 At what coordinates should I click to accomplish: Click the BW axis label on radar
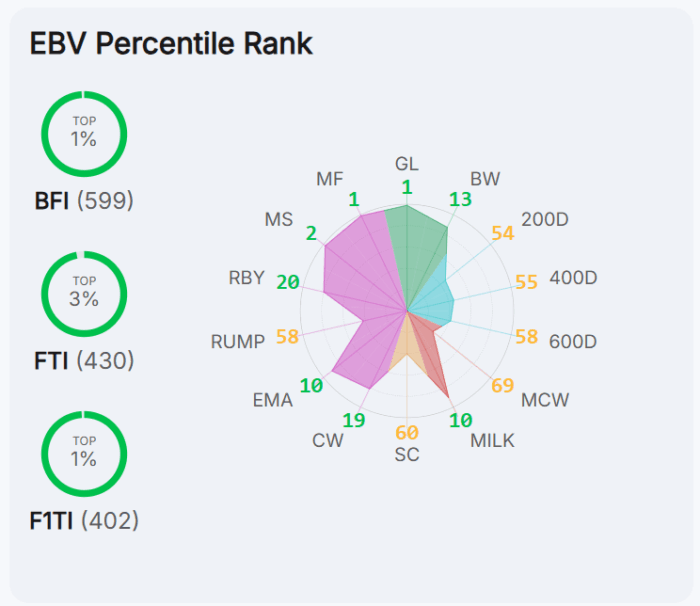[485, 179]
